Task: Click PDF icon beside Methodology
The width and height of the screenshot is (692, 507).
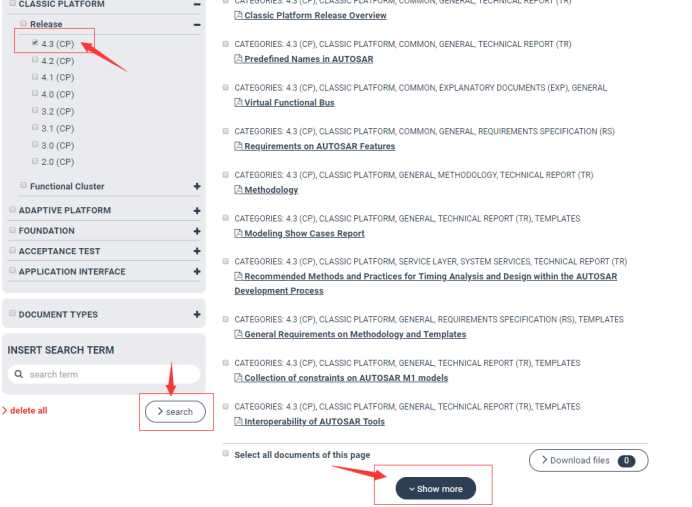Action: click(238, 190)
